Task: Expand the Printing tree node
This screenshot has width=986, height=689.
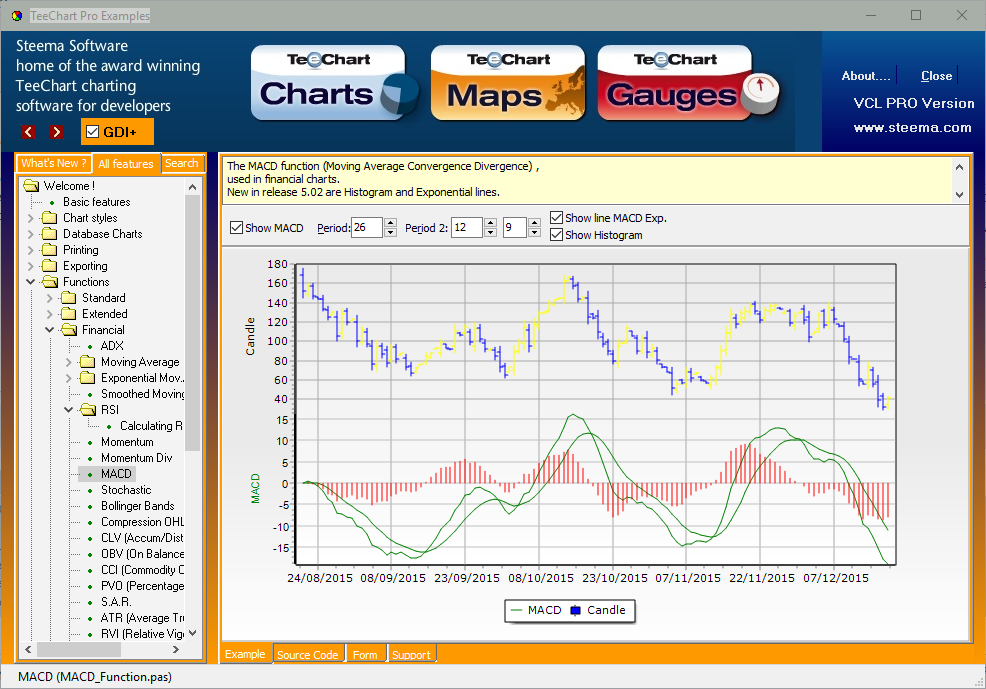Action: coord(30,250)
